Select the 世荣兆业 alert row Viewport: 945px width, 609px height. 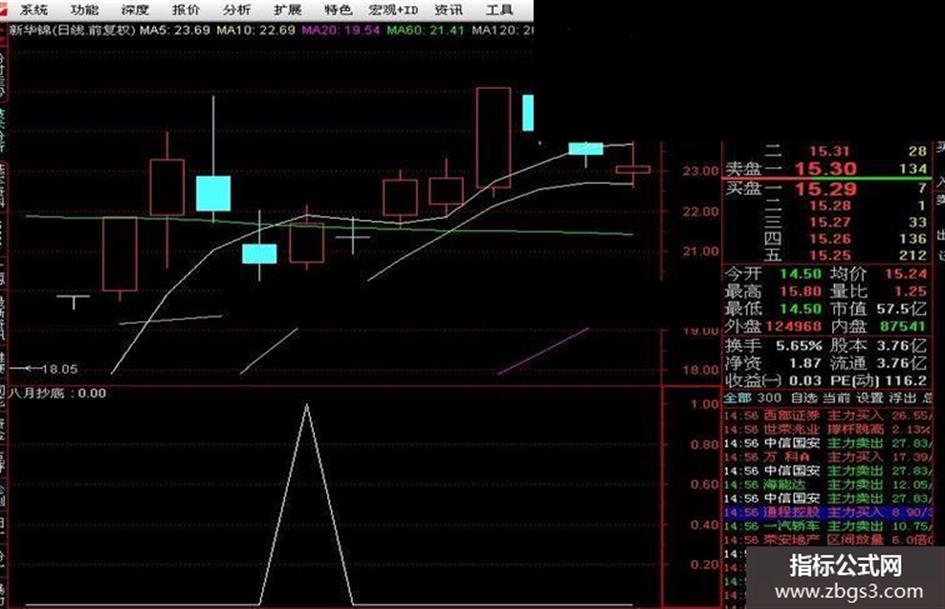tap(827, 429)
